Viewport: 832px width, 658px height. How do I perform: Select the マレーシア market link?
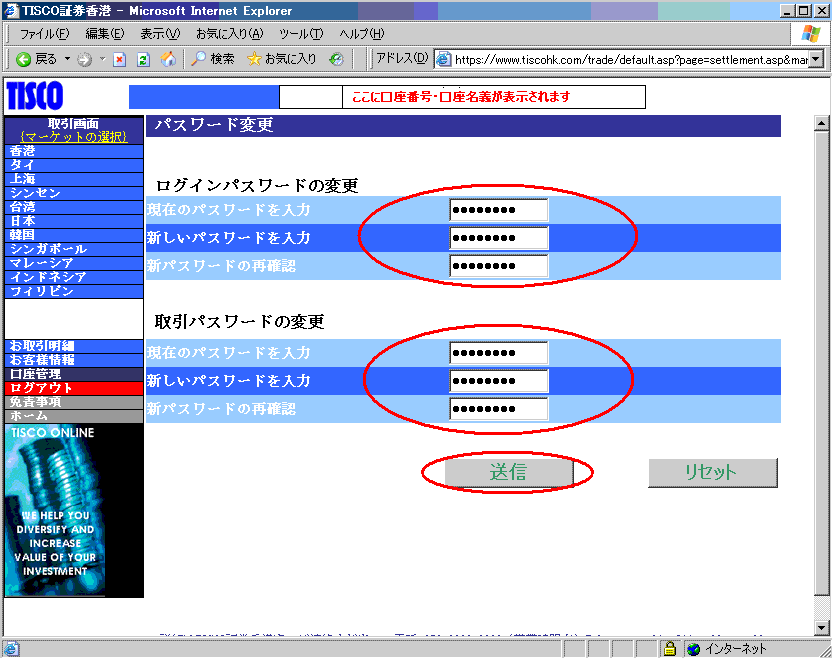click(74, 263)
